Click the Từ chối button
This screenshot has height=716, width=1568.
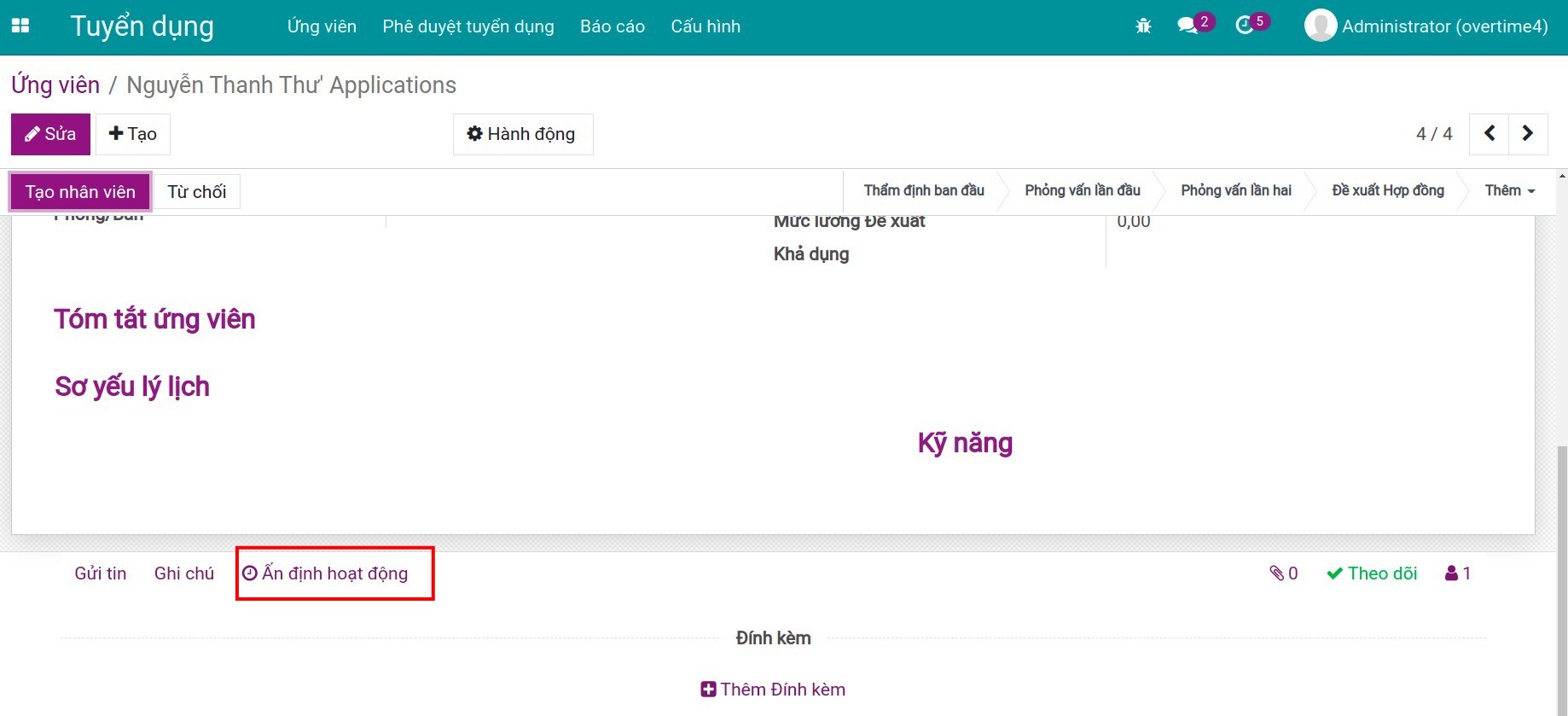196,192
